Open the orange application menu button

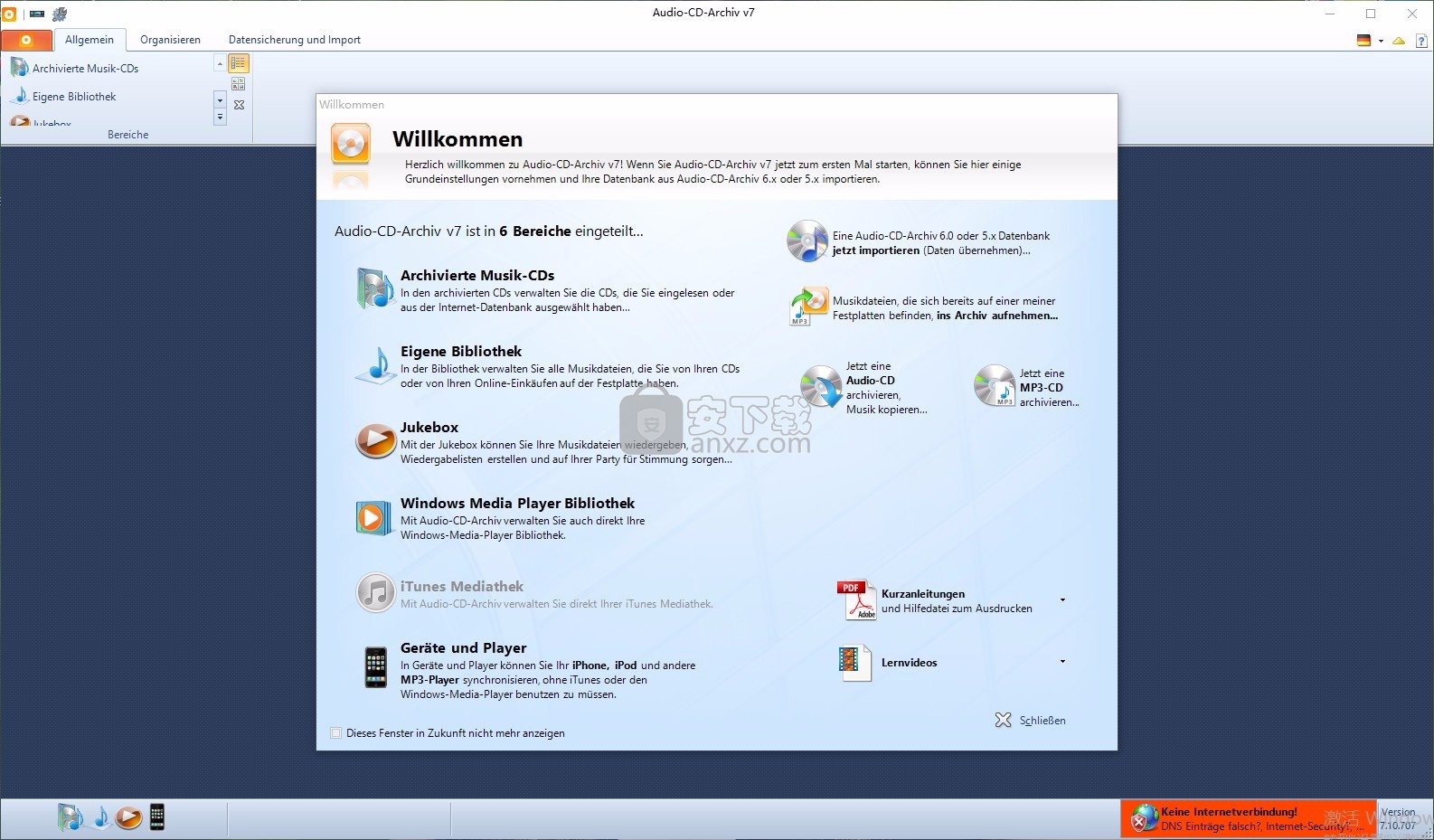pyautogui.click(x=26, y=40)
